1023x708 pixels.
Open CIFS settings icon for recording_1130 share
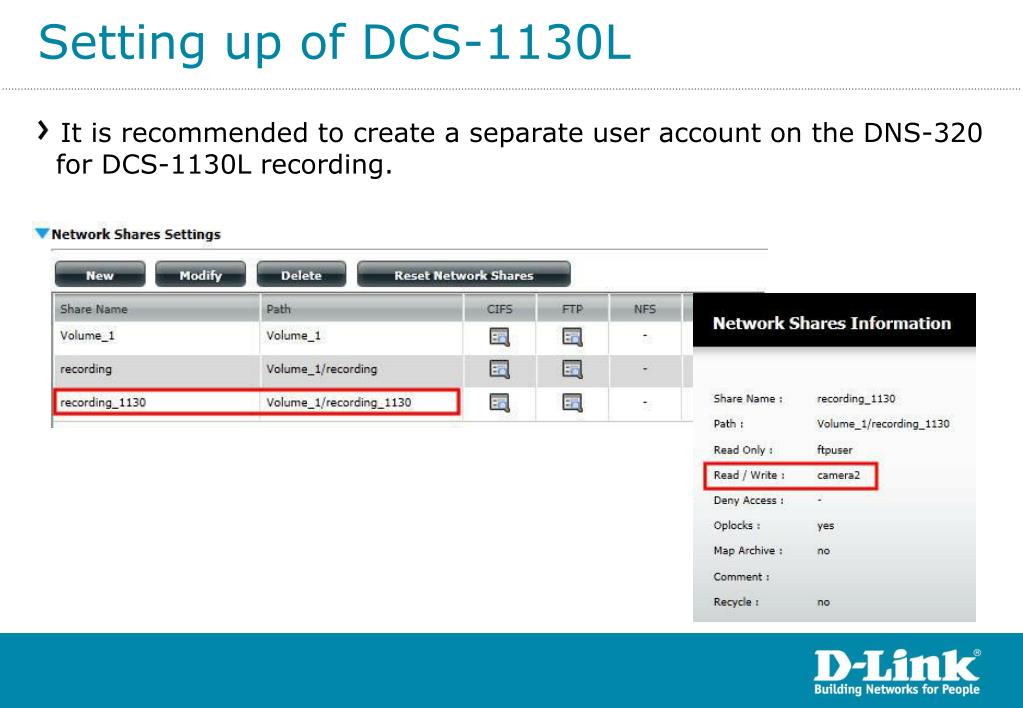pyautogui.click(x=499, y=403)
